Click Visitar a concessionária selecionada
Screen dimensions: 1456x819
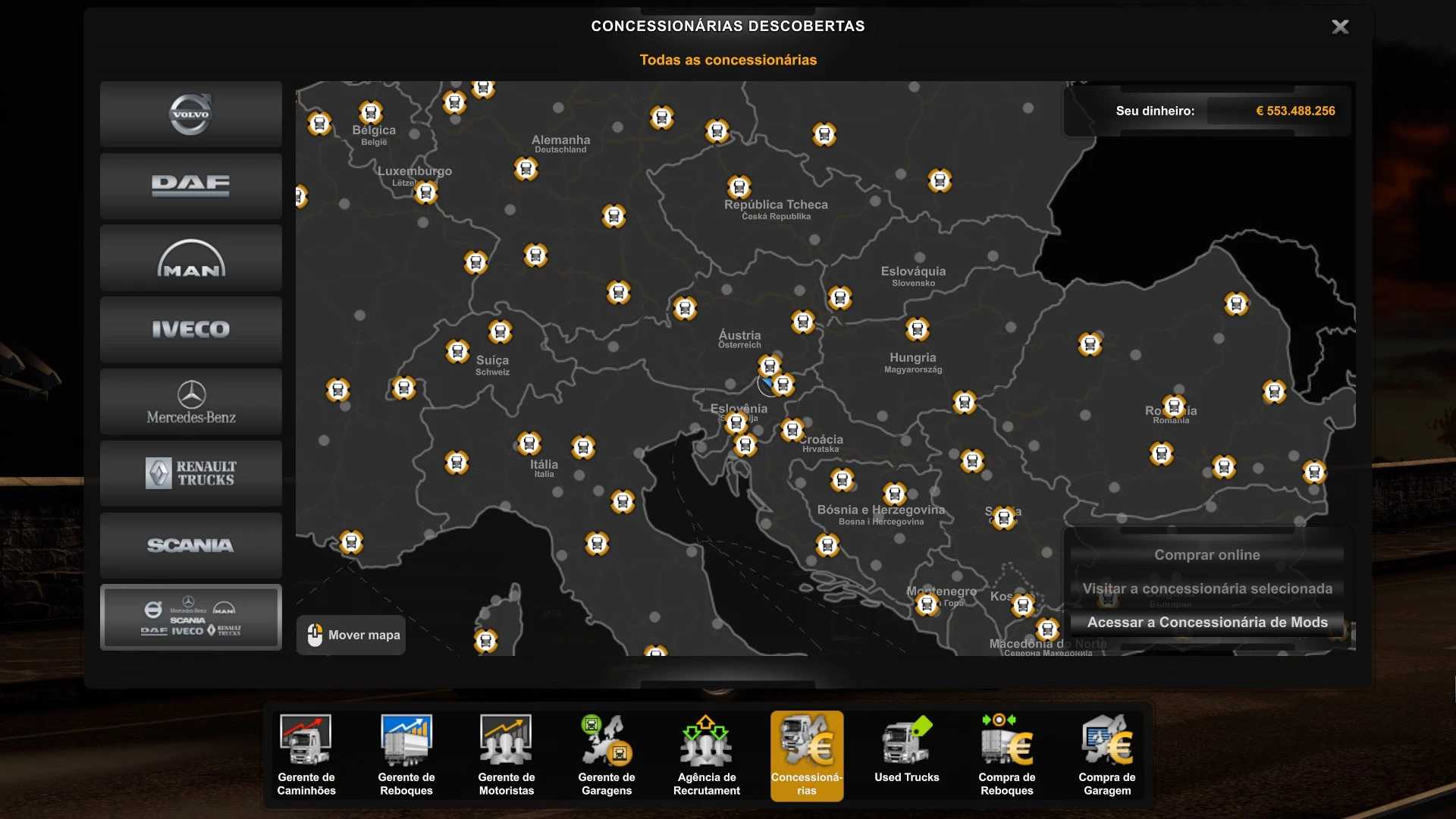pyautogui.click(x=1207, y=588)
